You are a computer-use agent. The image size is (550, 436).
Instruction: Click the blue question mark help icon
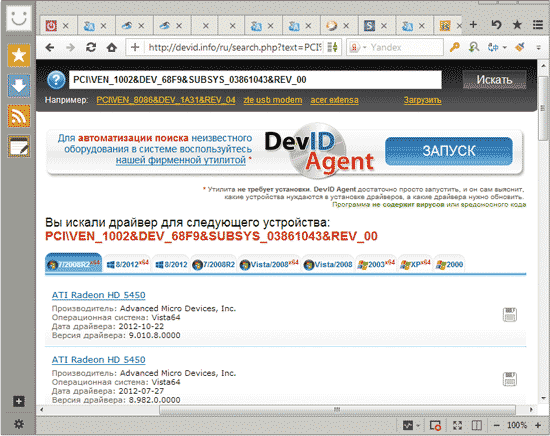(x=56, y=80)
